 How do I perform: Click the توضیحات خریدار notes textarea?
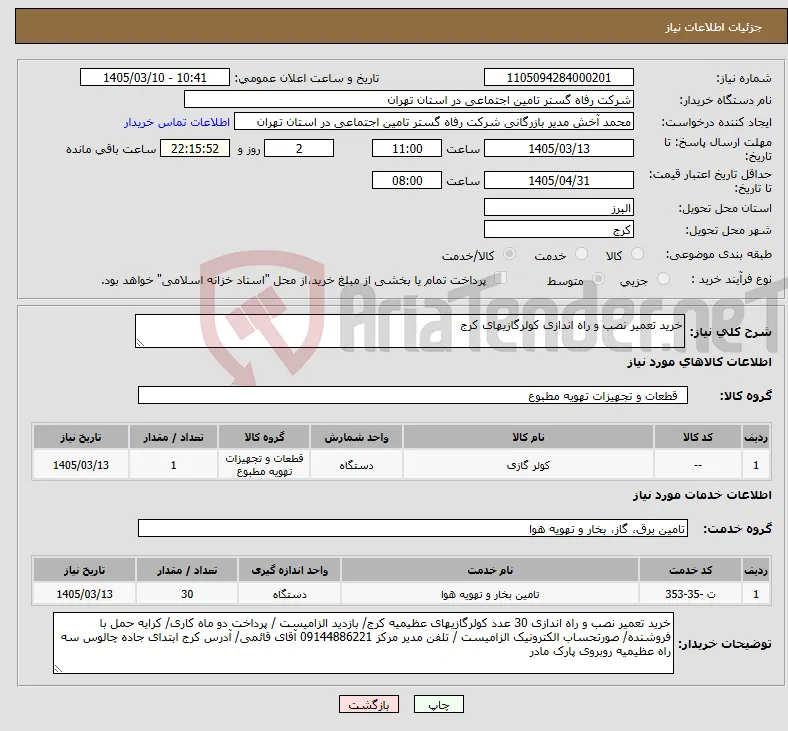tap(363, 643)
